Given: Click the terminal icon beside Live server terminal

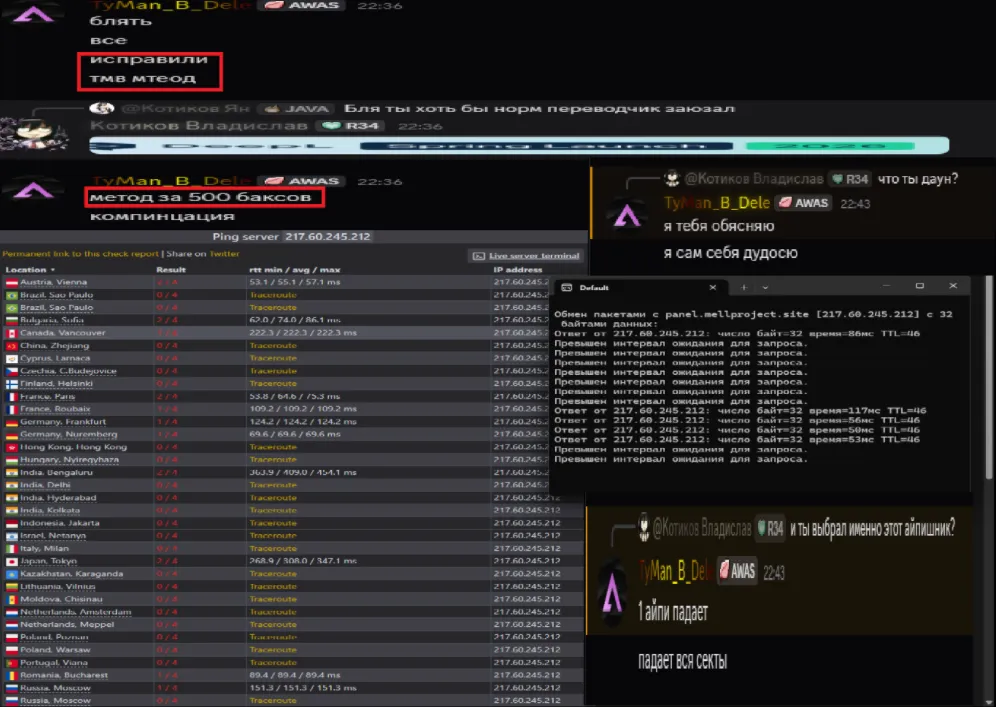Looking at the screenshot, I should (x=478, y=256).
